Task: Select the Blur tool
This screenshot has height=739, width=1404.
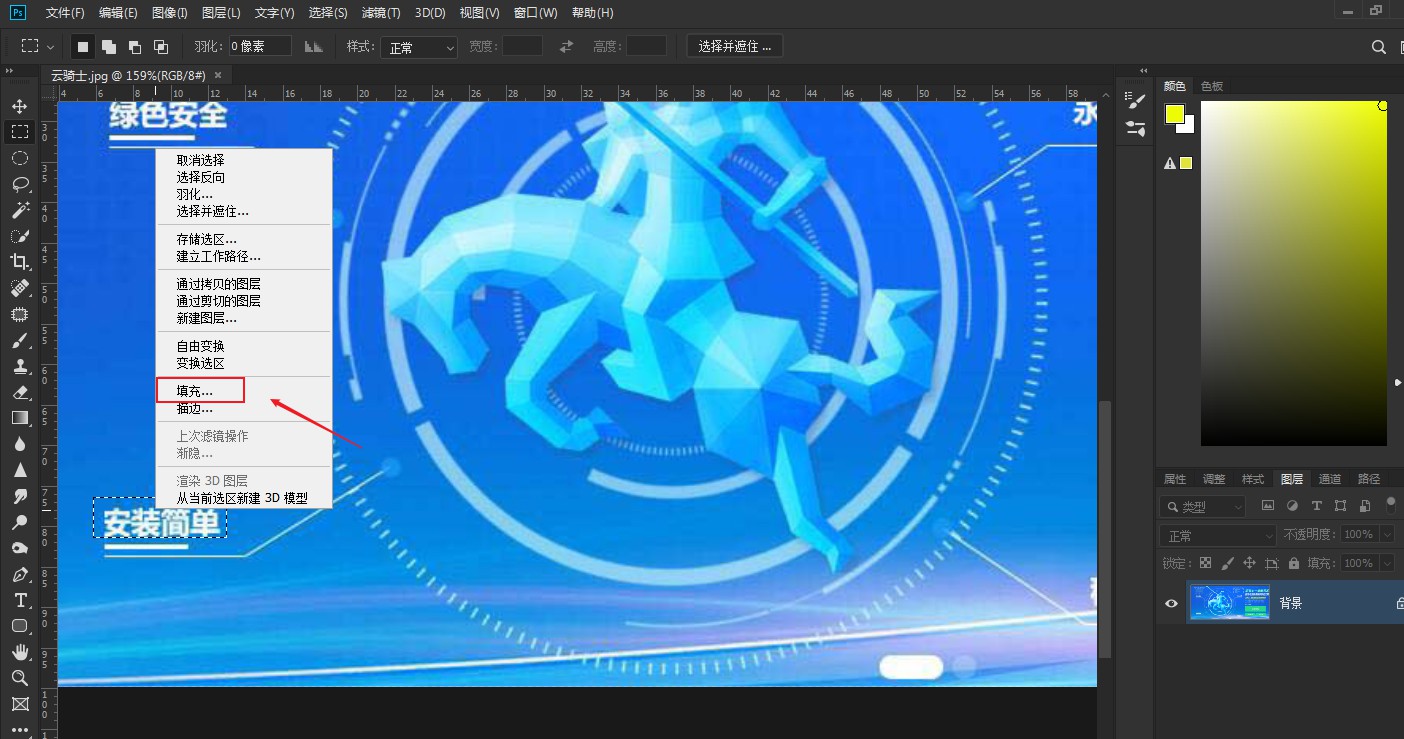Action: point(19,444)
